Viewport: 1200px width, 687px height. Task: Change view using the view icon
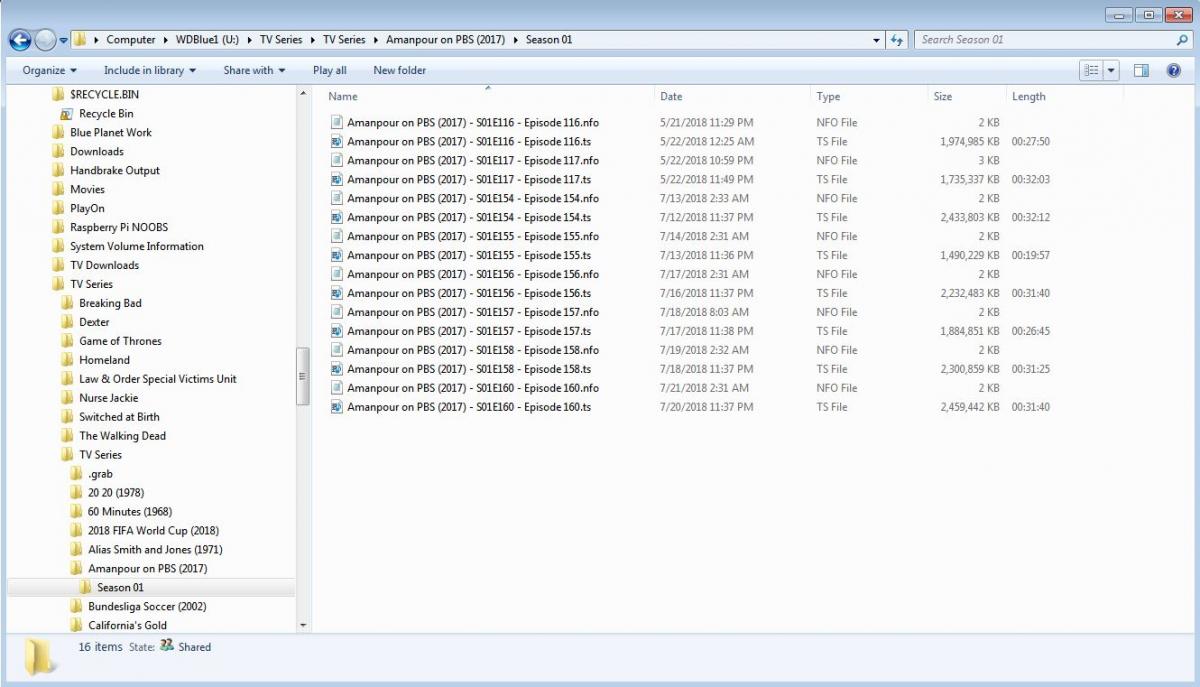1091,70
